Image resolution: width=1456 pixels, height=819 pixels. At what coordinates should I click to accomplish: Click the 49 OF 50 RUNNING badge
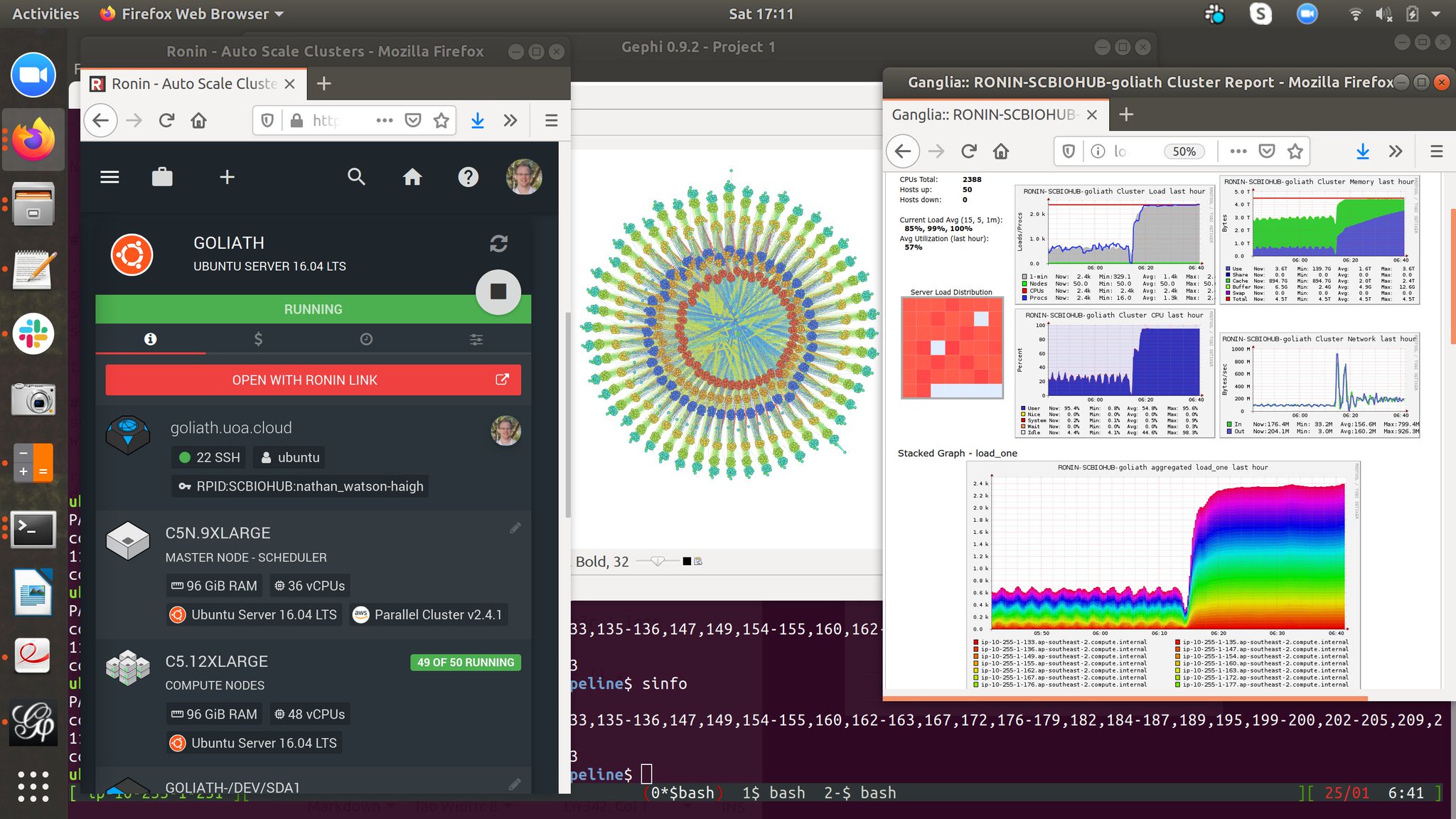(x=466, y=662)
